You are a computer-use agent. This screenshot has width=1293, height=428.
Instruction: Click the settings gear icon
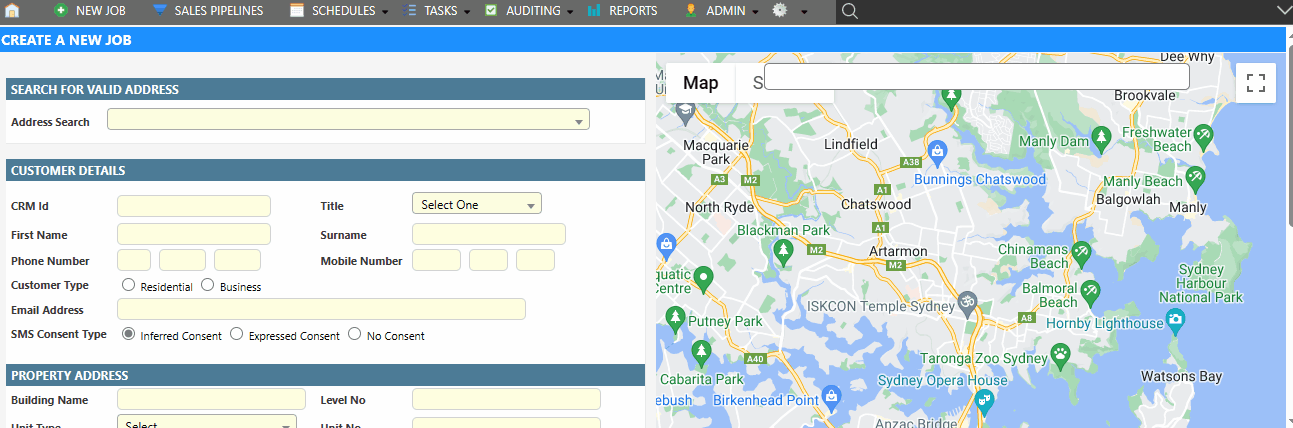tap(780, 11)
